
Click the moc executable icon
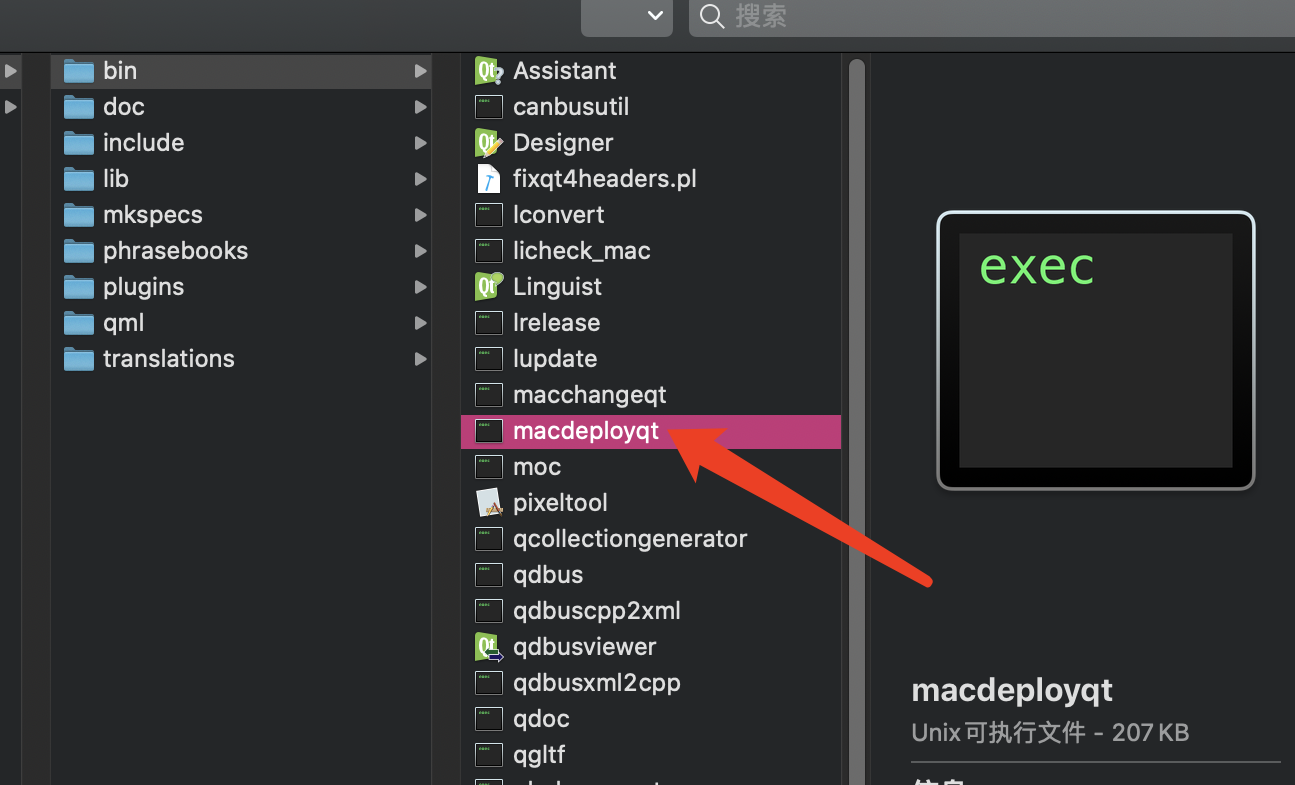point(488,467)
